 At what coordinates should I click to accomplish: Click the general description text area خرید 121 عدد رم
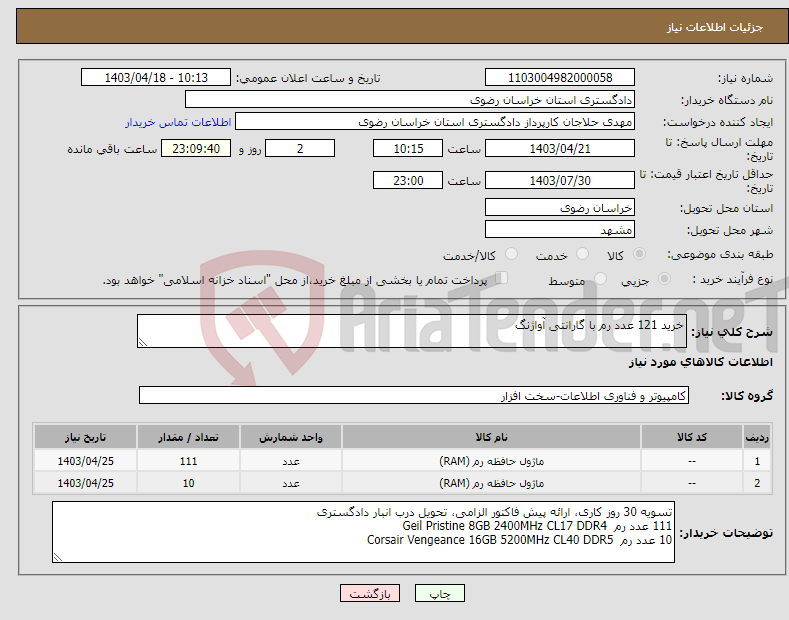tap(412, 331)
